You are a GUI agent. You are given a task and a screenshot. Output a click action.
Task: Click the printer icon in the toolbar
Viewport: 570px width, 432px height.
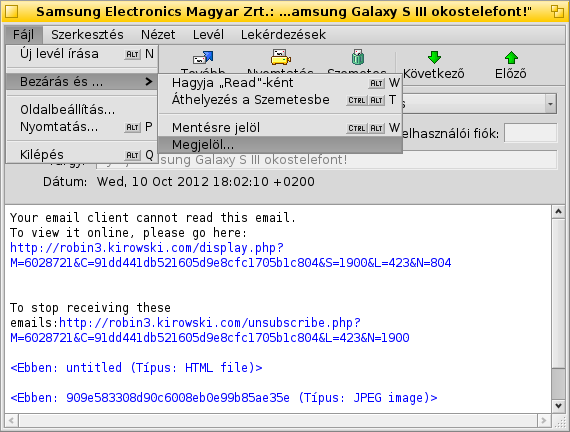pyautogui.click(x=280, y=57)
